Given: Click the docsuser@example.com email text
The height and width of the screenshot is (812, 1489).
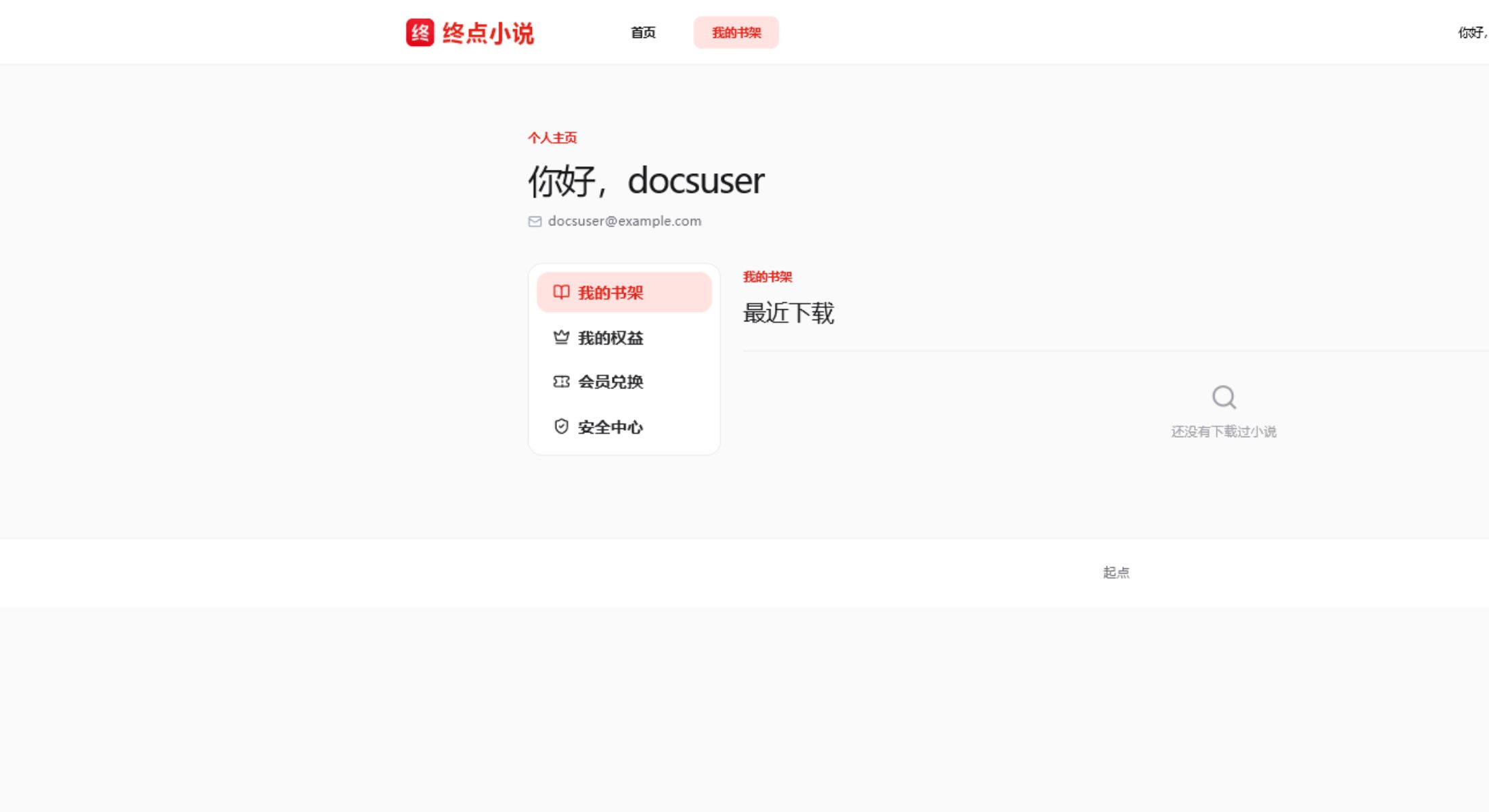Looking at the screenshot, I should pyautogui.click(x=625, y=221).
